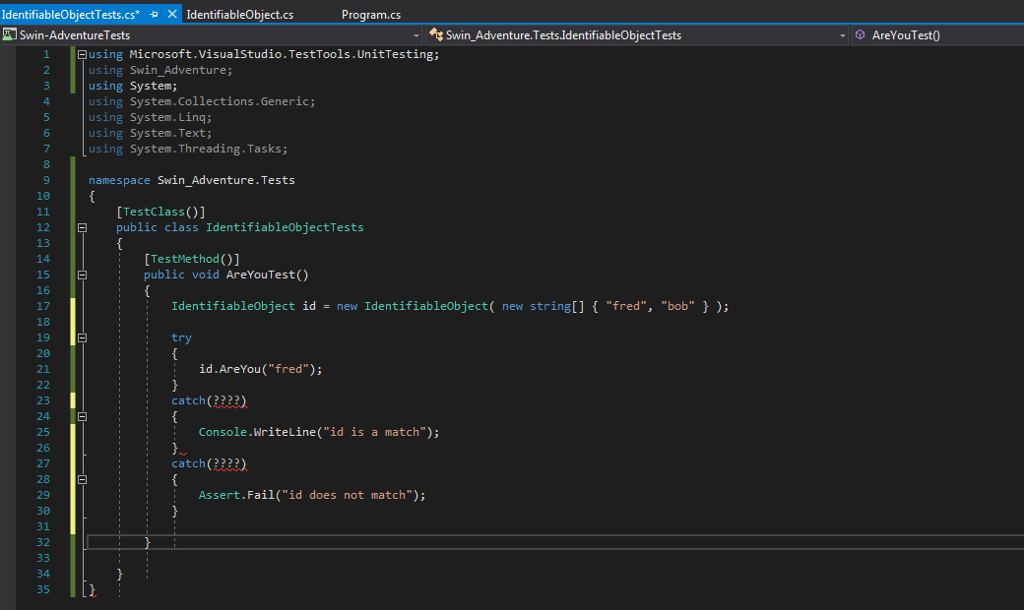Click the Swin-AdventureTests project icon
The height and width of the screenshot is (610, 1024).
point(9,35)
